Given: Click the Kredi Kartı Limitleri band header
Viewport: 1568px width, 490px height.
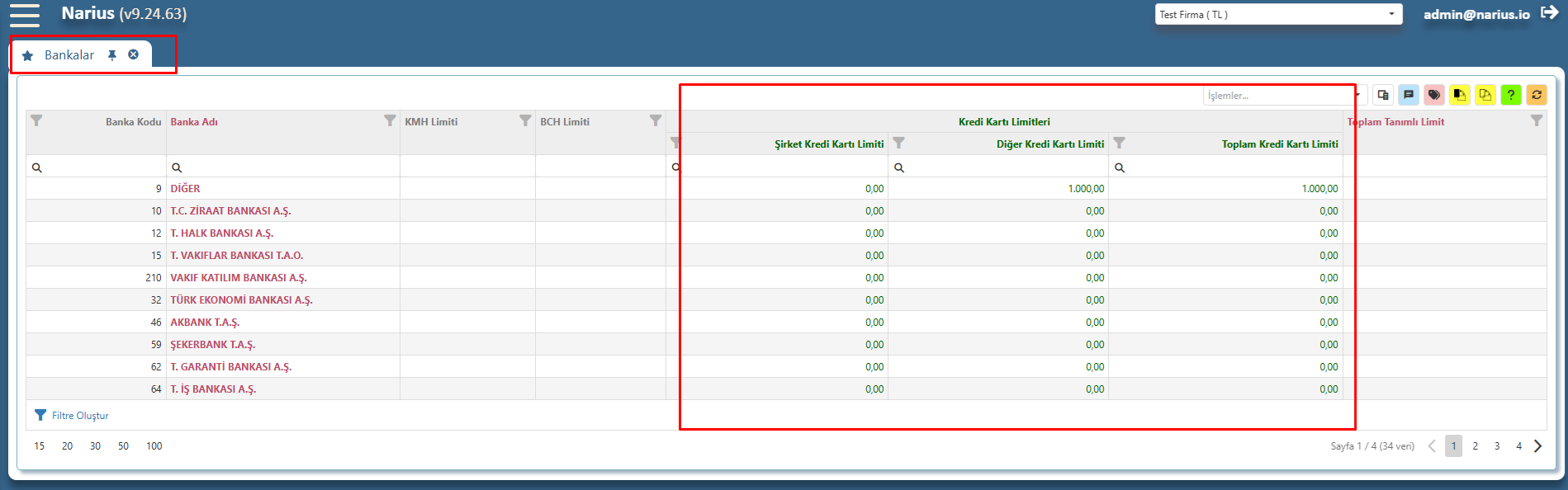Looking at the screenshot, I should (x=1004, y=122).
